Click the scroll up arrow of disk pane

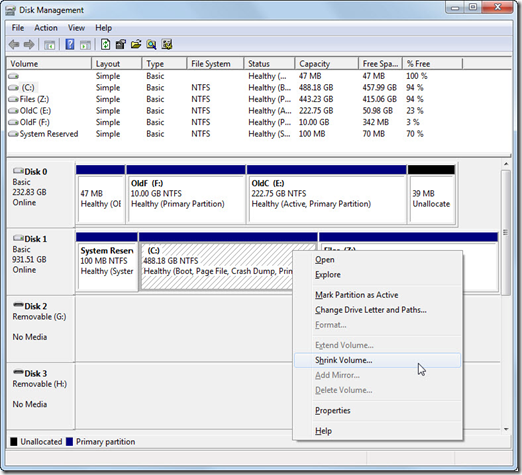click(506, 164)
